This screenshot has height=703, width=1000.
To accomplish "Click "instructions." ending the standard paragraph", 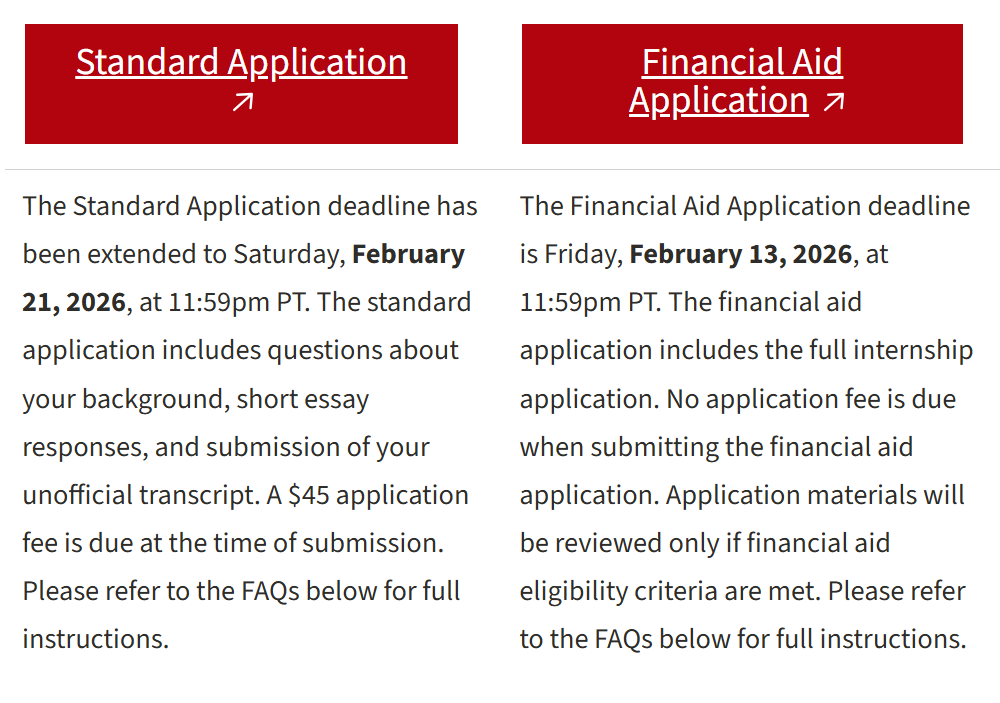I will 96,639.
